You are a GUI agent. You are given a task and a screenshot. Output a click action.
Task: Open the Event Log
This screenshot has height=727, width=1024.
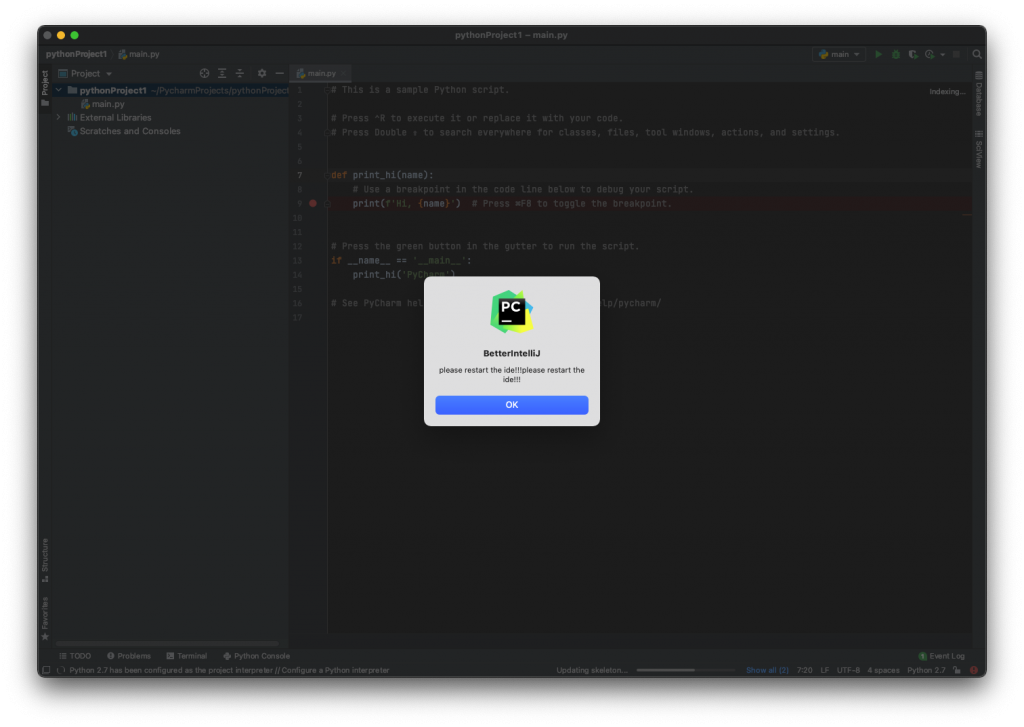click(941, 656)
